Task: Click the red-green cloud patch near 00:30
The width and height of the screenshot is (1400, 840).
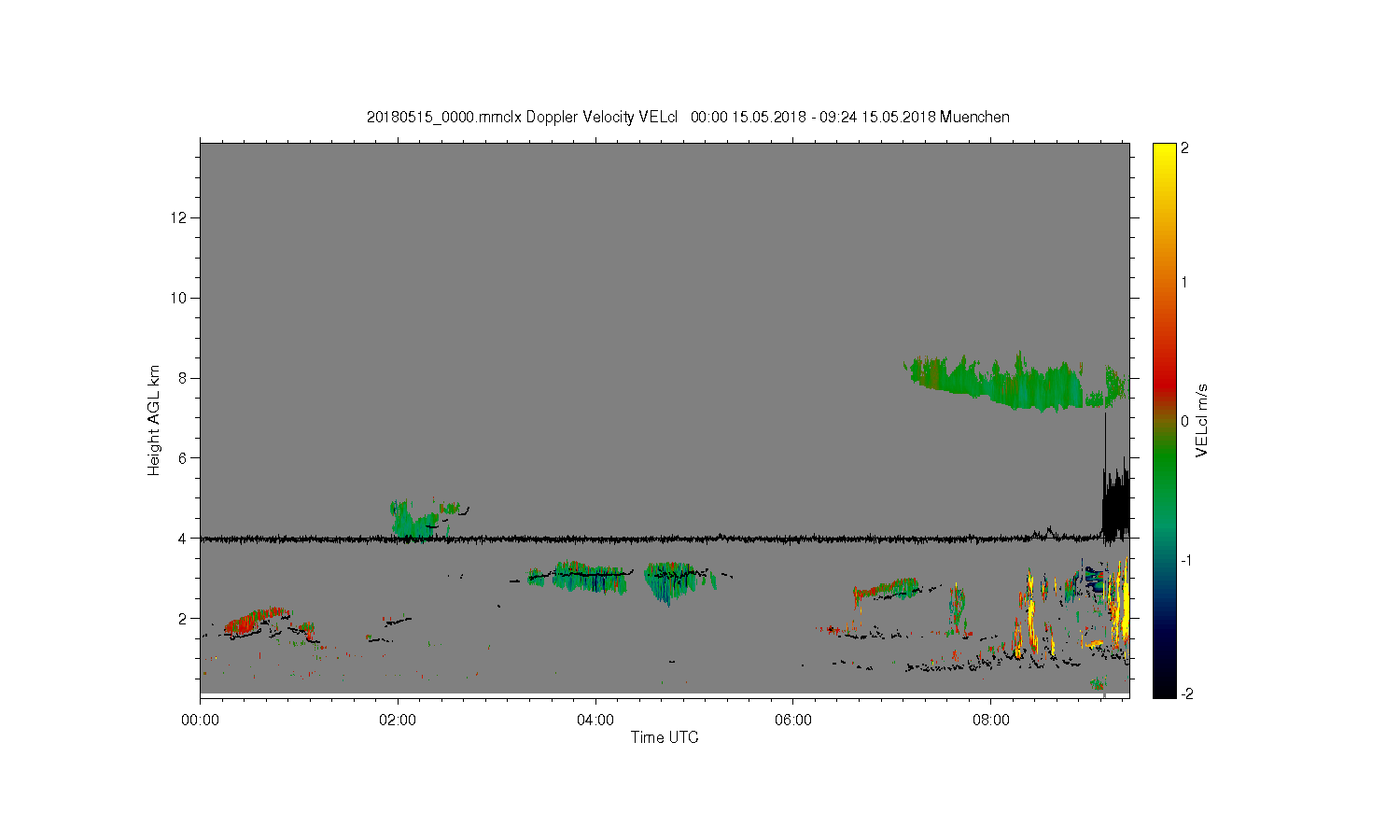Action: click(257, 621)
